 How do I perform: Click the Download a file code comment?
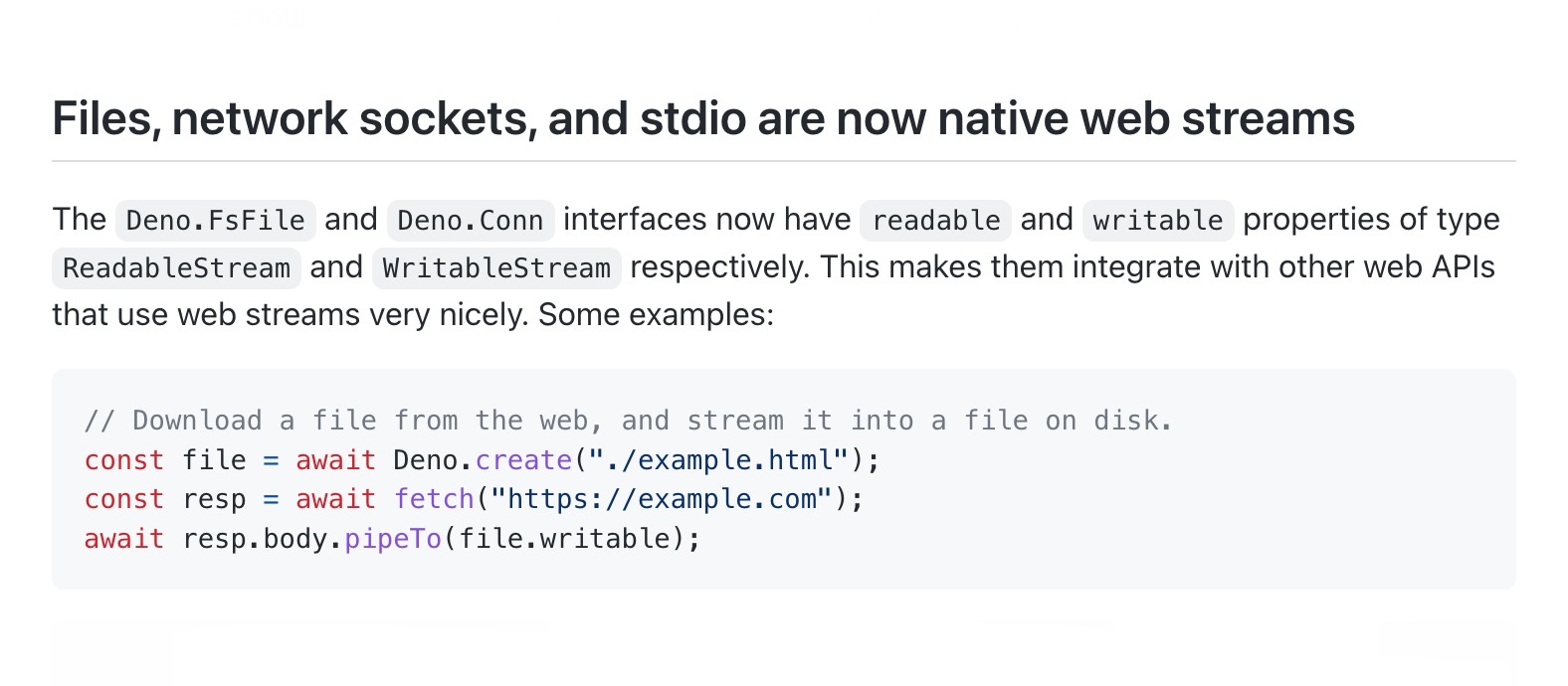[628, 421]
